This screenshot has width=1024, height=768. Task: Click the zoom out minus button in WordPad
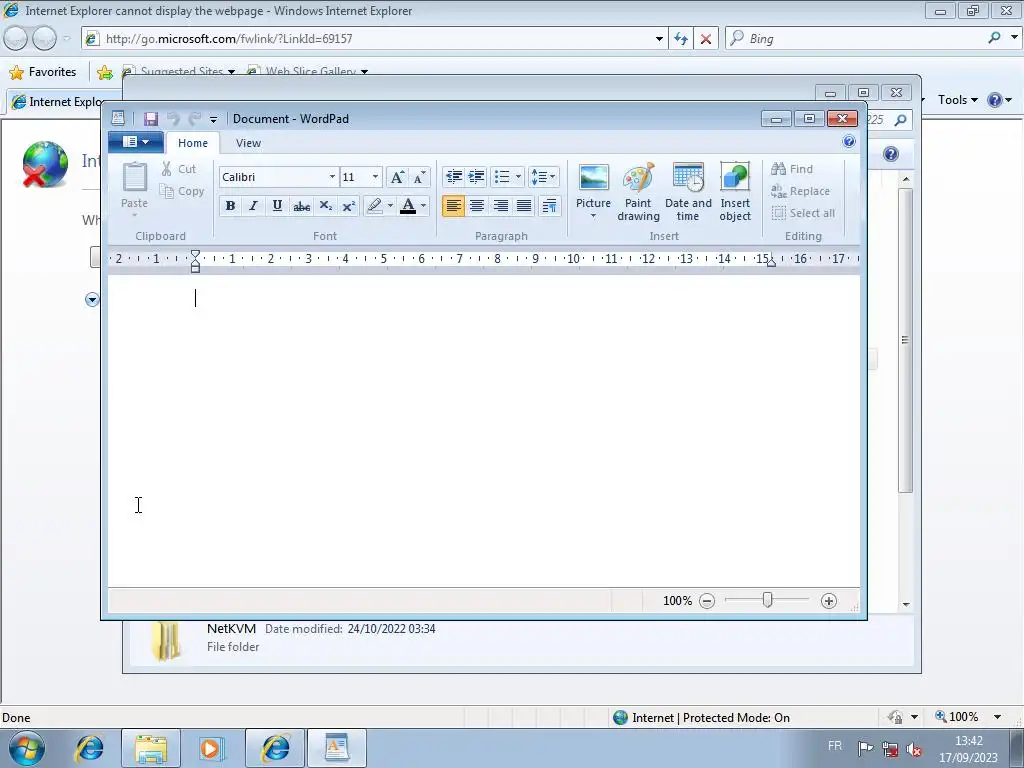(x=707, y=601)
